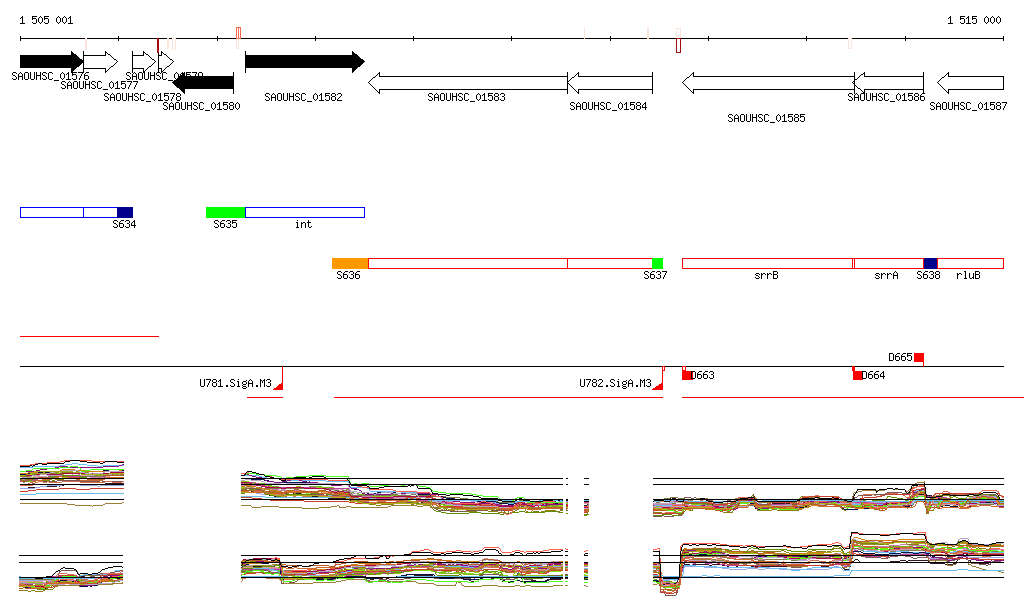Click the red U781.SigA.M3 promoter marker

pos(279,386)
